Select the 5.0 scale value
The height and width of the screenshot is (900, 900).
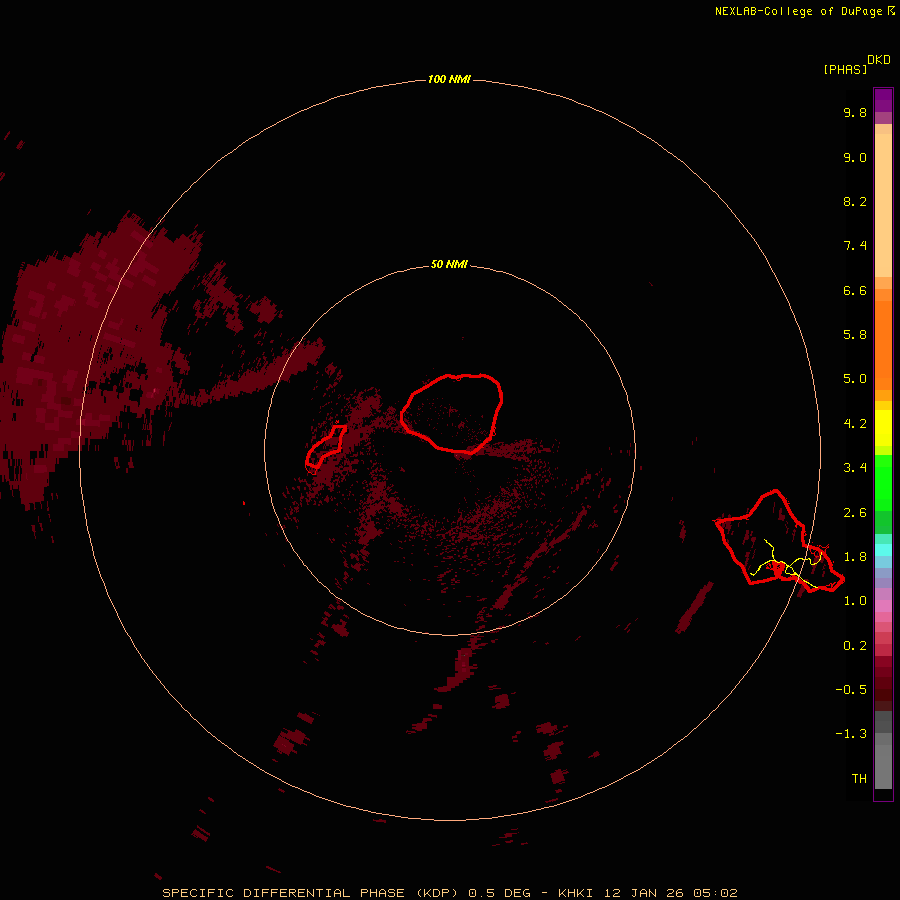855,379
